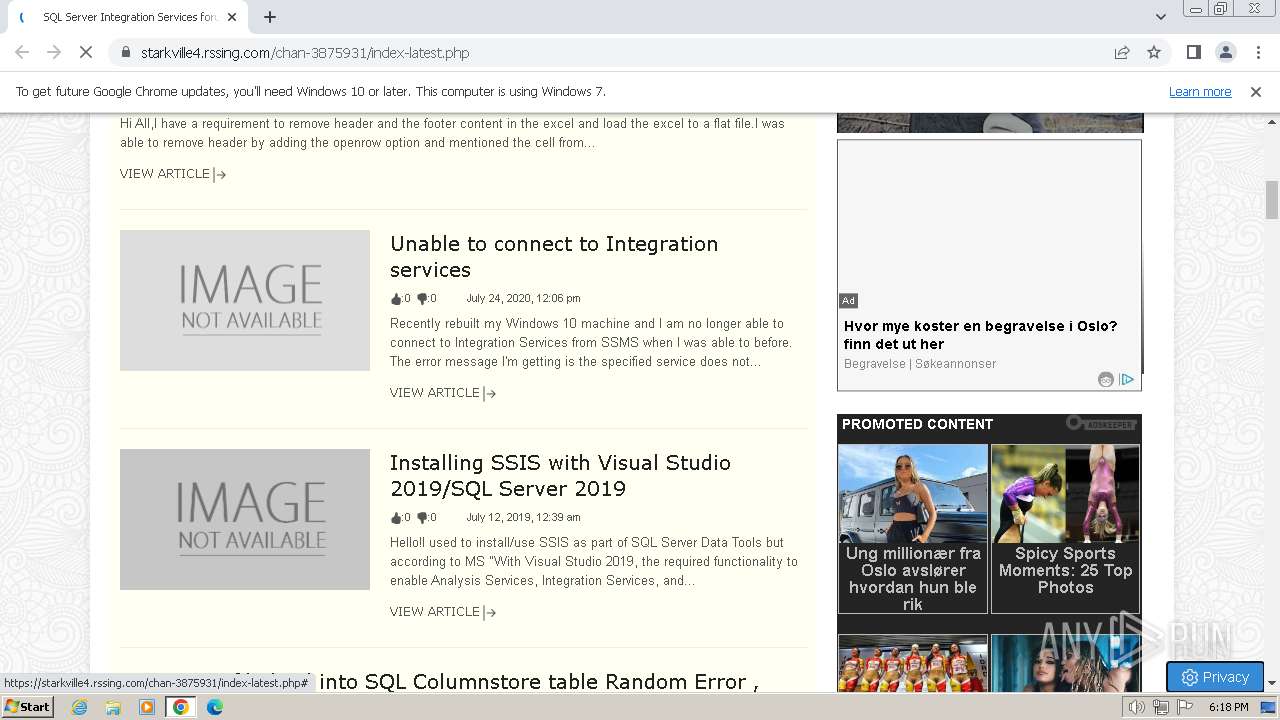Open 'Installing SSIS with Visual Studio 2019' title
This screenshot has width=1280, height=720.
[560, 475]
